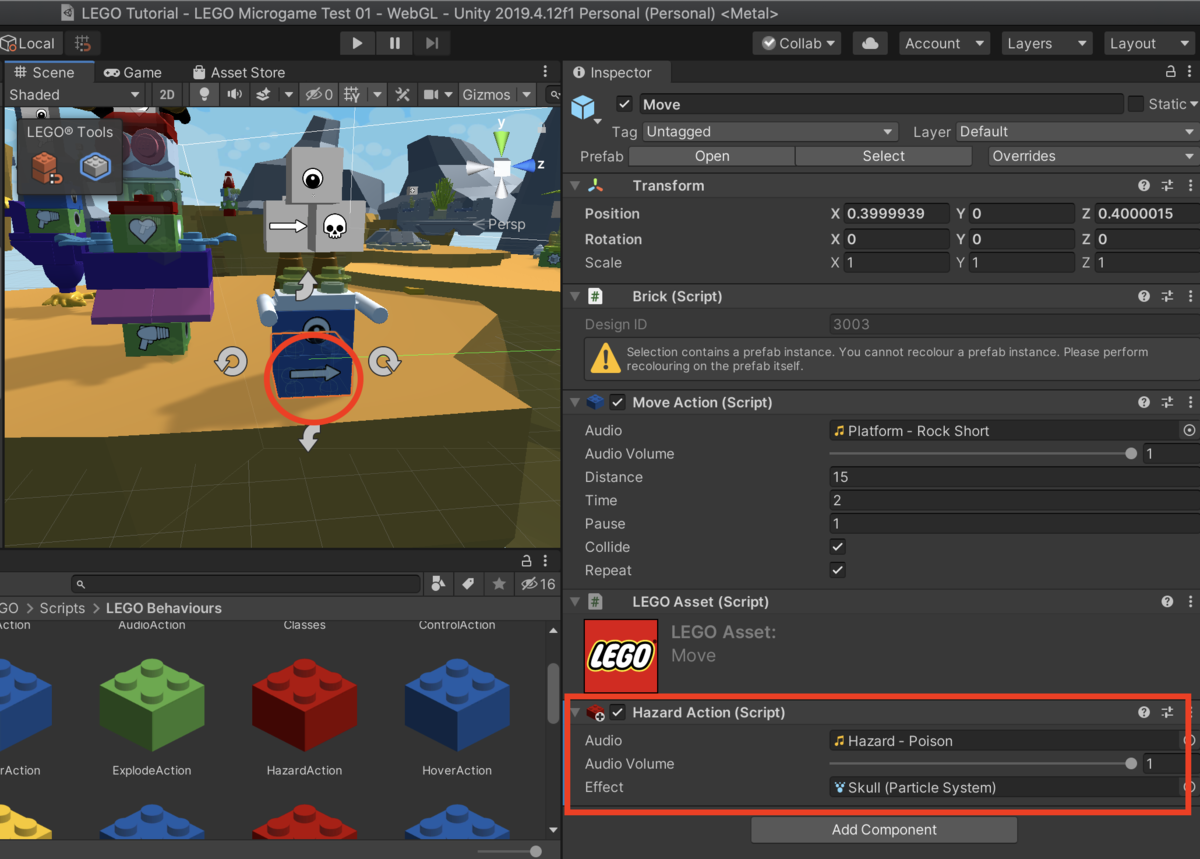
Task: Adjust the Hazard Action Audio Volume slider
Action: [981, 764]
